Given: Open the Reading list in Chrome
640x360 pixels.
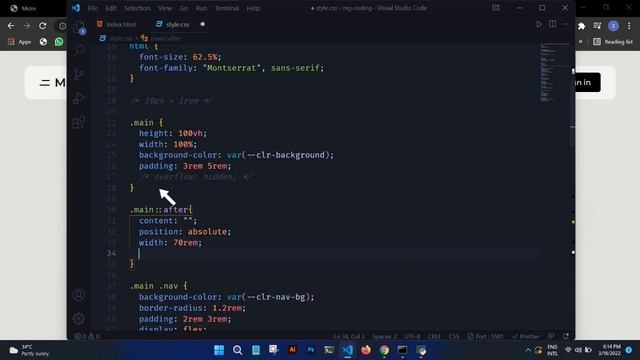Looking at the screenshot, I should [x=613, y=42].
